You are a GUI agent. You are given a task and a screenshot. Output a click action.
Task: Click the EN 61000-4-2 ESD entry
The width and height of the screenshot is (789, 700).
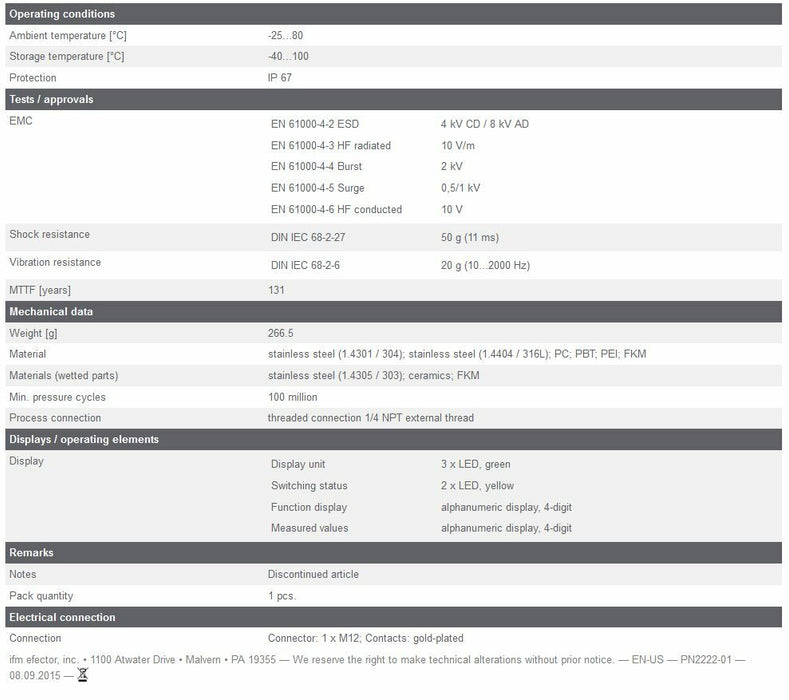pos(314,124)
